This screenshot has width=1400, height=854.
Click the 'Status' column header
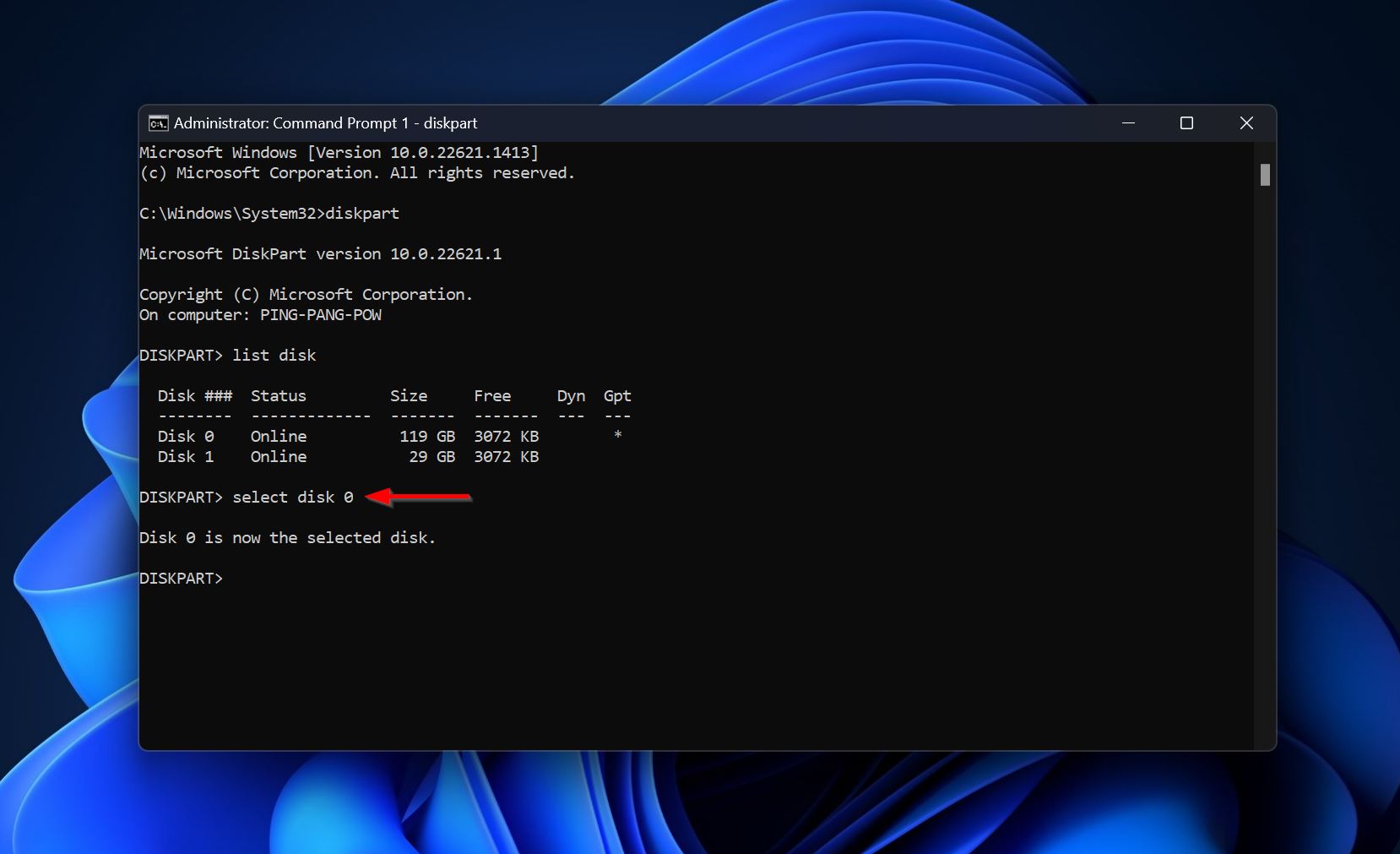[279, 396]
